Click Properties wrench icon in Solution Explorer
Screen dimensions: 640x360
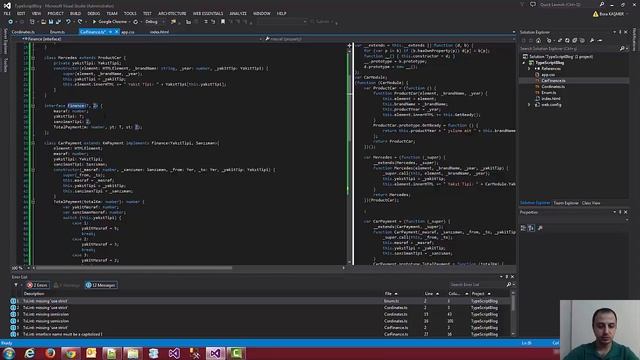tap(592, 40)
